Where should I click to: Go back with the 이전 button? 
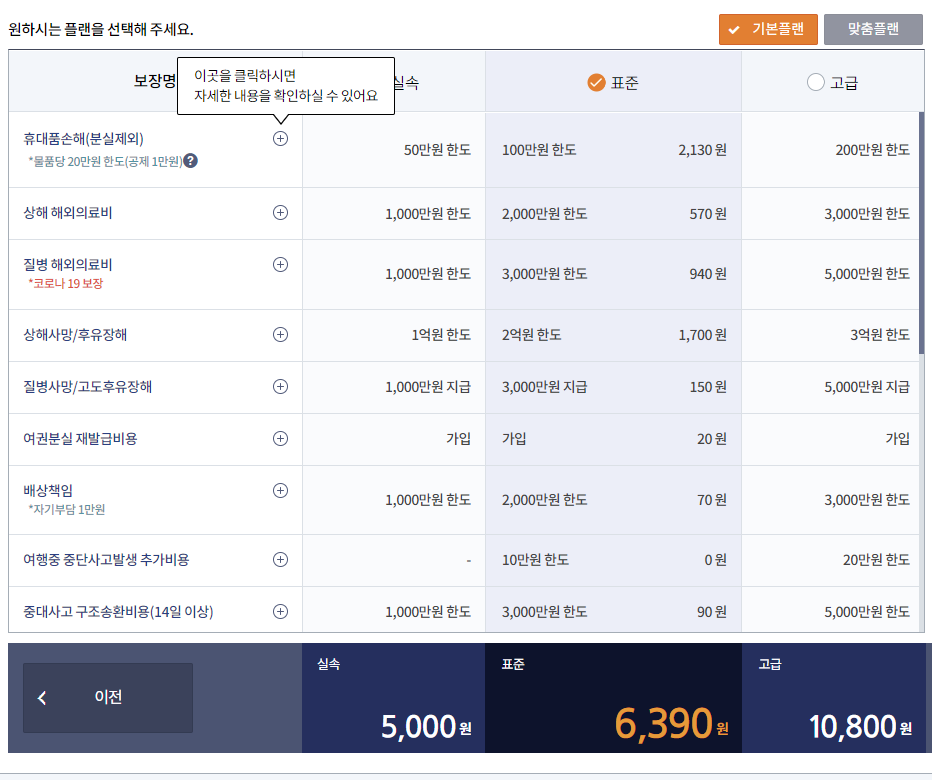click(108, 697)
